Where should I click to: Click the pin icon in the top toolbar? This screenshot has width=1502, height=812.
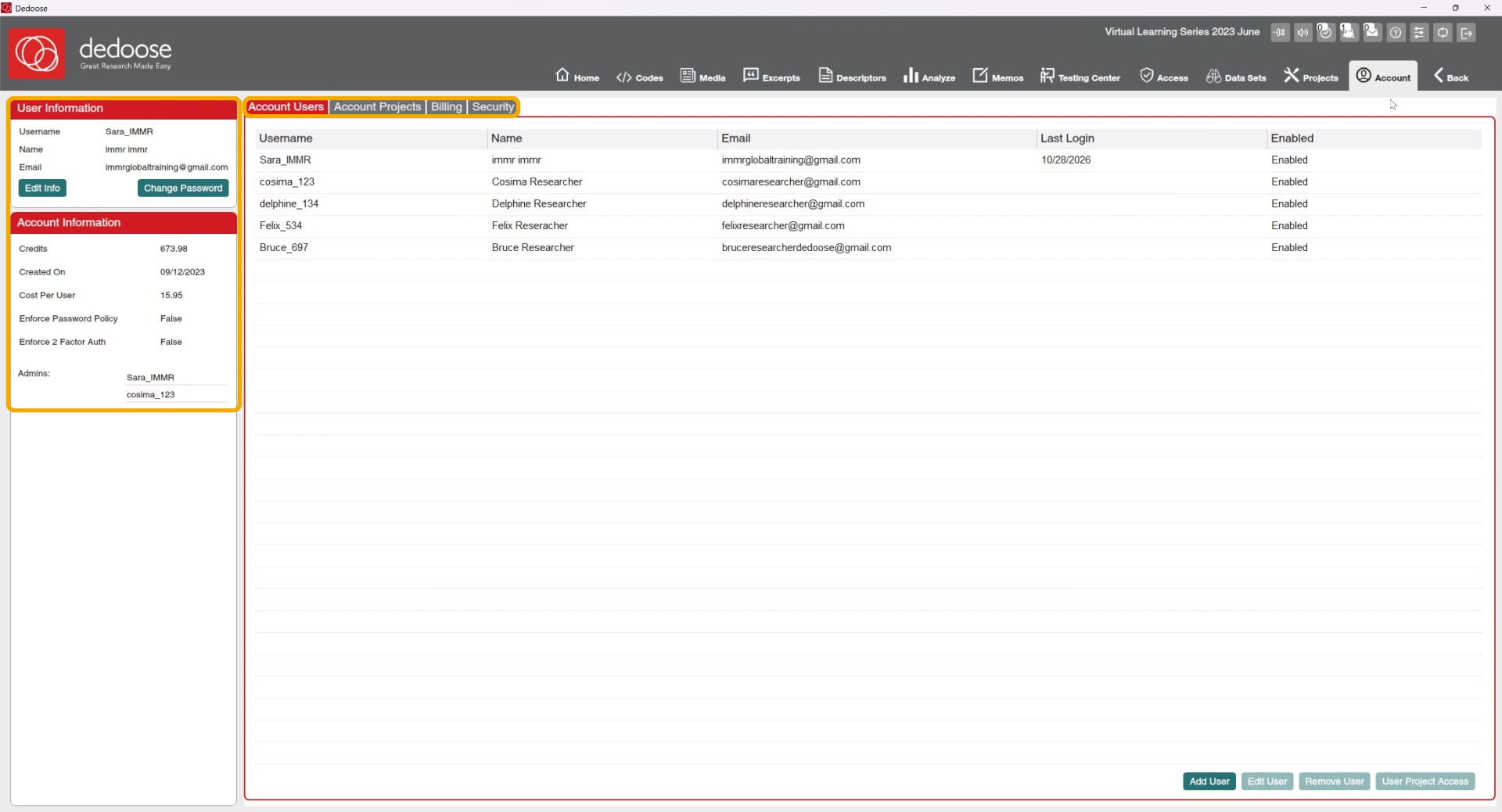pos(1280,33)
